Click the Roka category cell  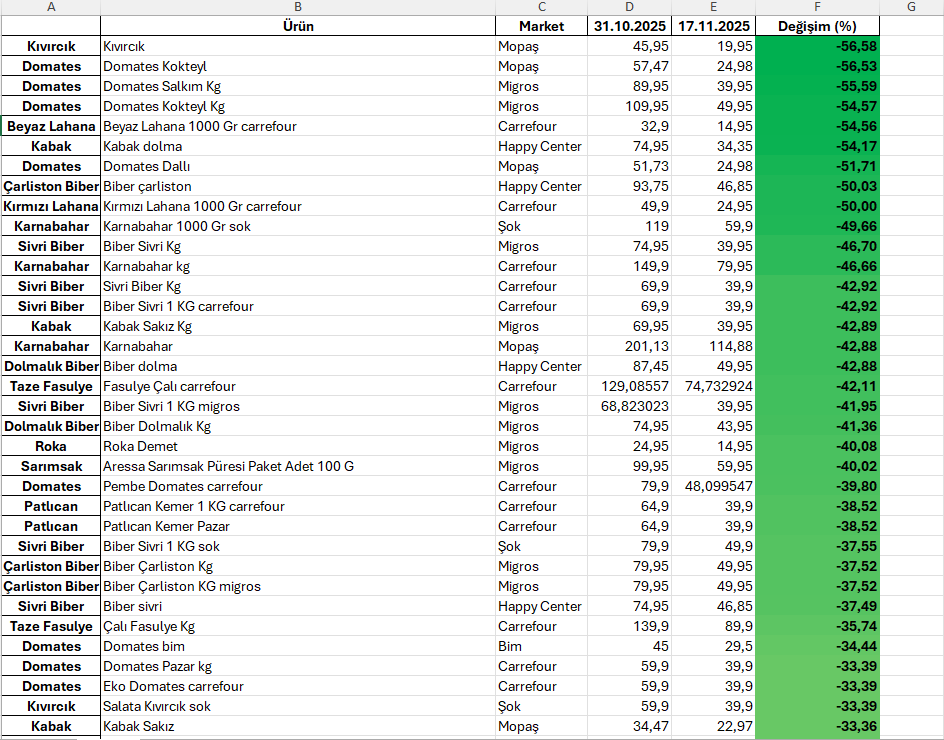pyautogui.click(x=51, y=446)
